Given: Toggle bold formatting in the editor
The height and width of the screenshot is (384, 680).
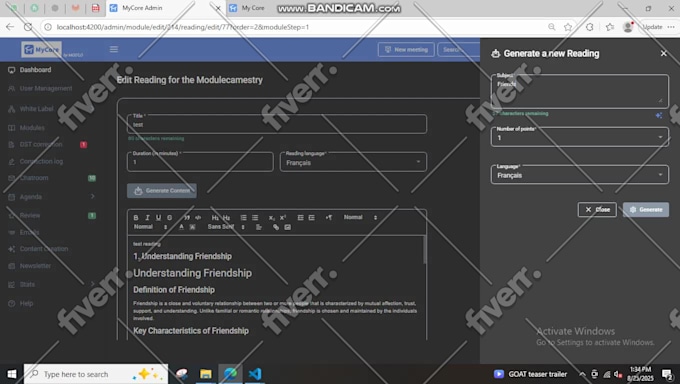Looking at the screenshot, I should [x=136, y=217].
